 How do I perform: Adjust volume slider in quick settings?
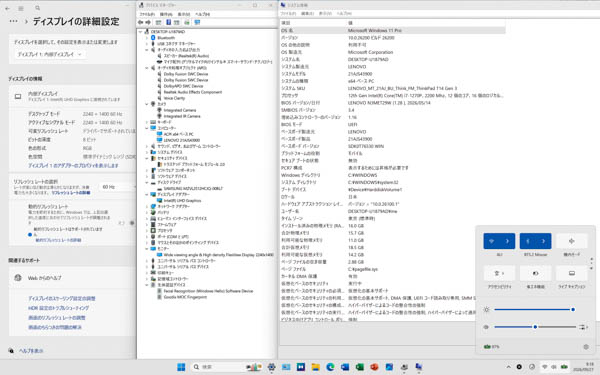click(535, 327)
